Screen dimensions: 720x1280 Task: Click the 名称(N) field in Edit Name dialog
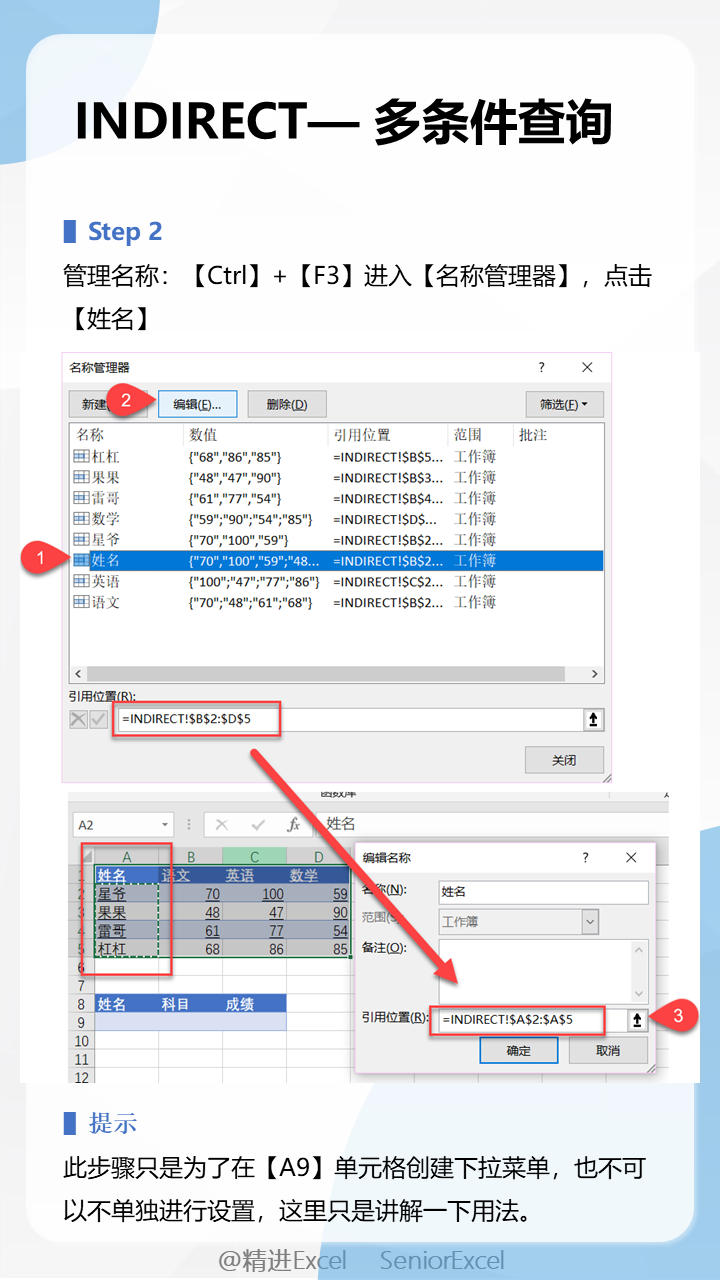coord(543,892)
